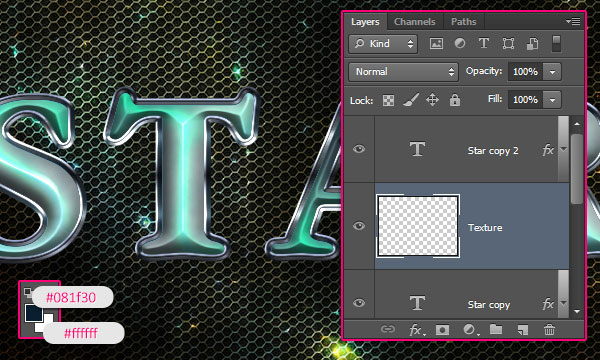The height and width of the screenshot is (360, 600).
Task: Select the Star copy 2 layer name
Action: click(x=493, y=151)
